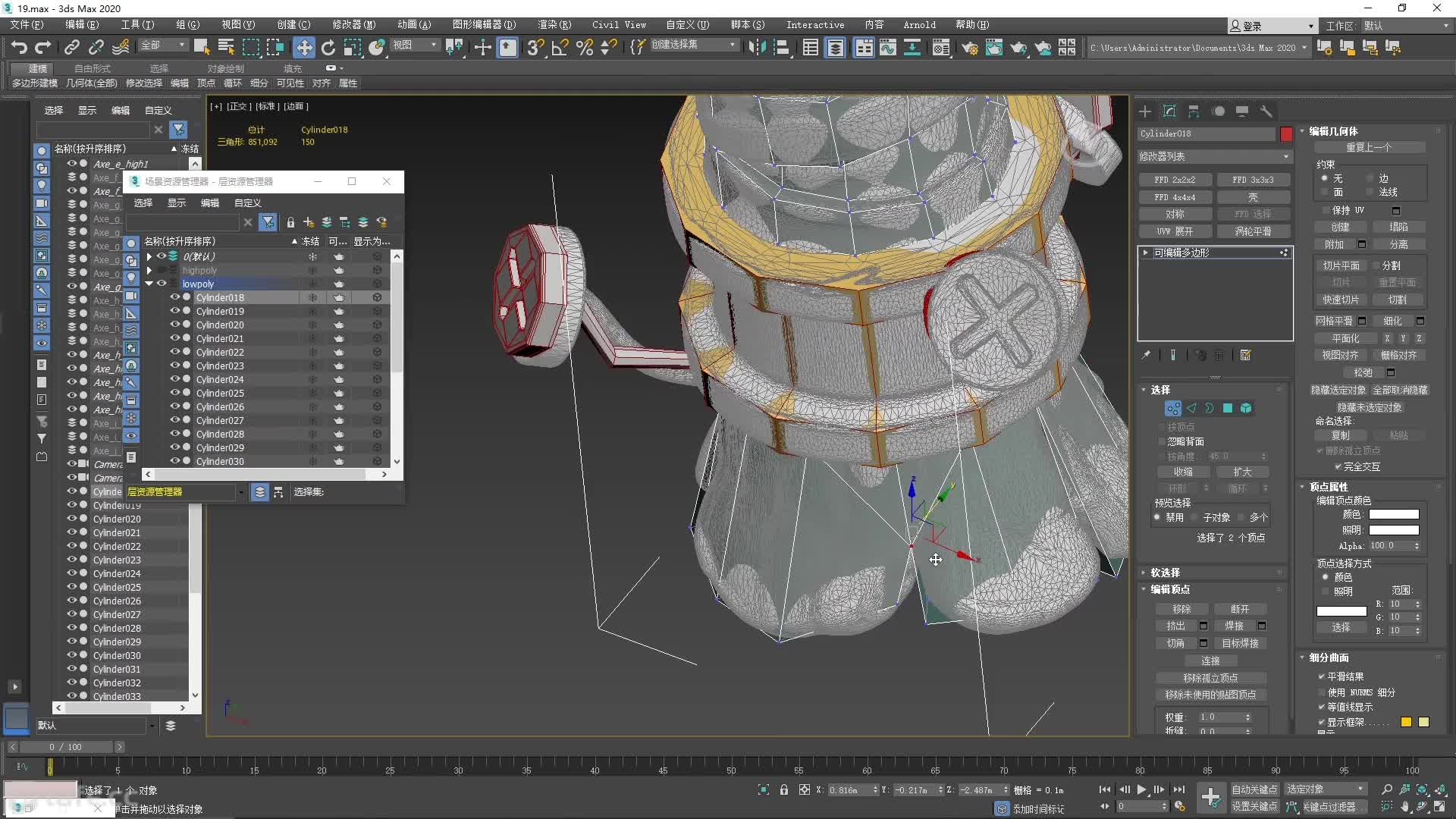Click the Redo arrow in the main toolbar
1456x819 pixels.
[x=43, y=48]
